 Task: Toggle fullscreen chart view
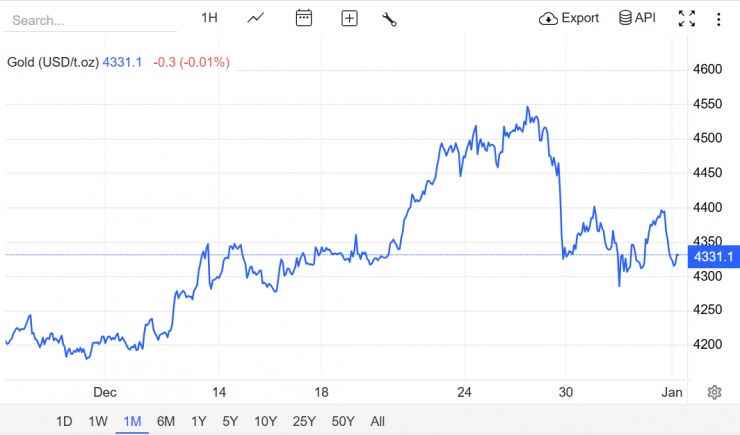click(x=687, y=18)
